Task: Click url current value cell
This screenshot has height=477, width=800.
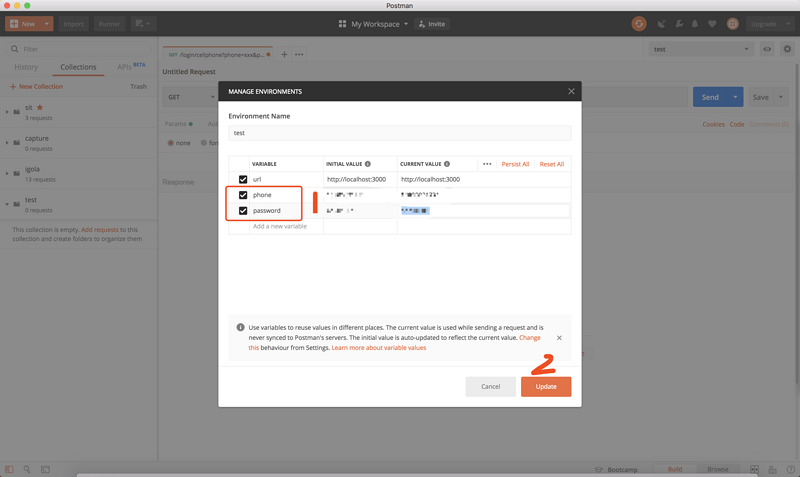Action: click(x=484, y=180)
